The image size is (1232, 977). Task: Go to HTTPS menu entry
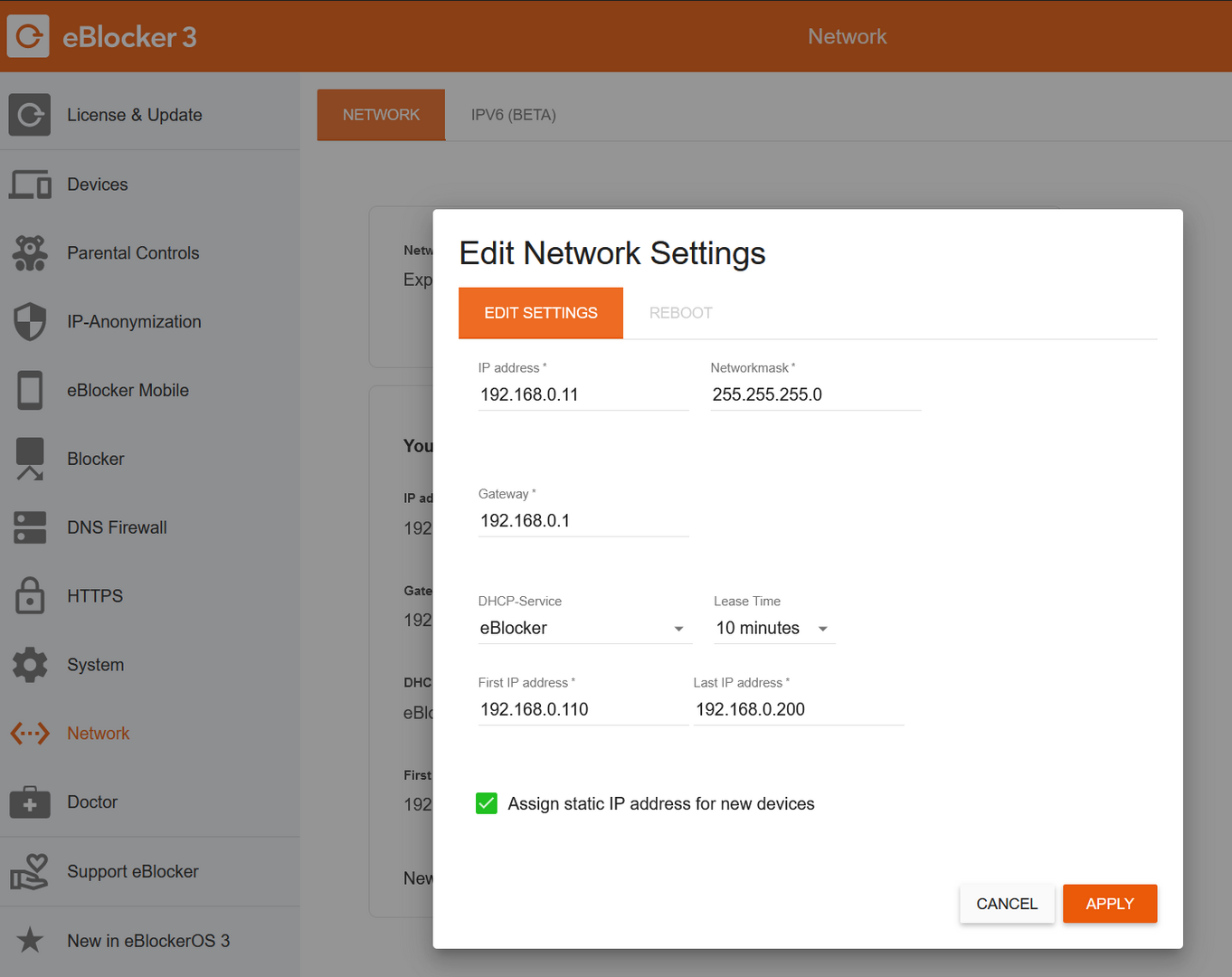95,596
